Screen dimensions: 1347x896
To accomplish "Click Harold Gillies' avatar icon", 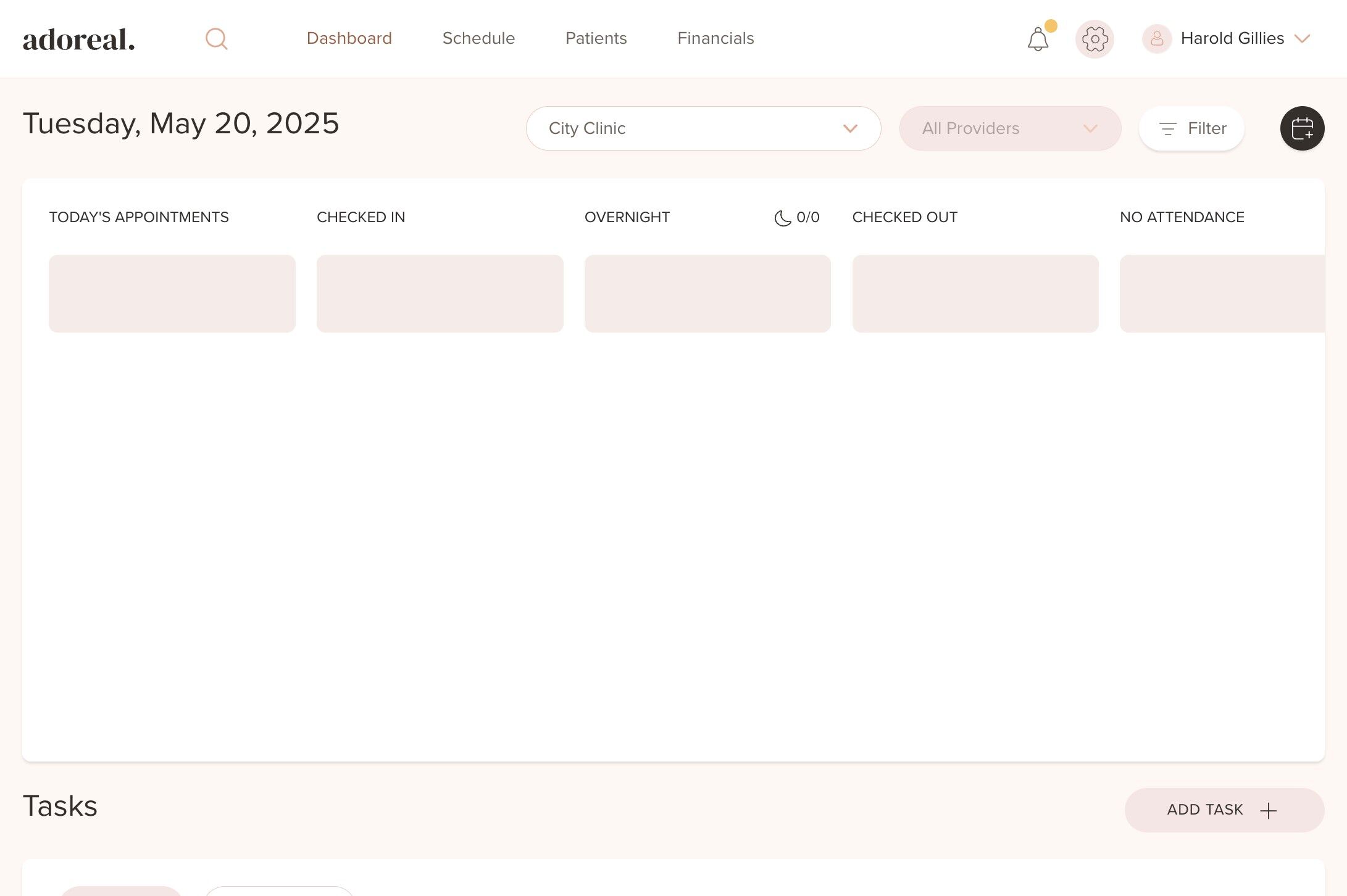I will click(x=1156, y=39).
